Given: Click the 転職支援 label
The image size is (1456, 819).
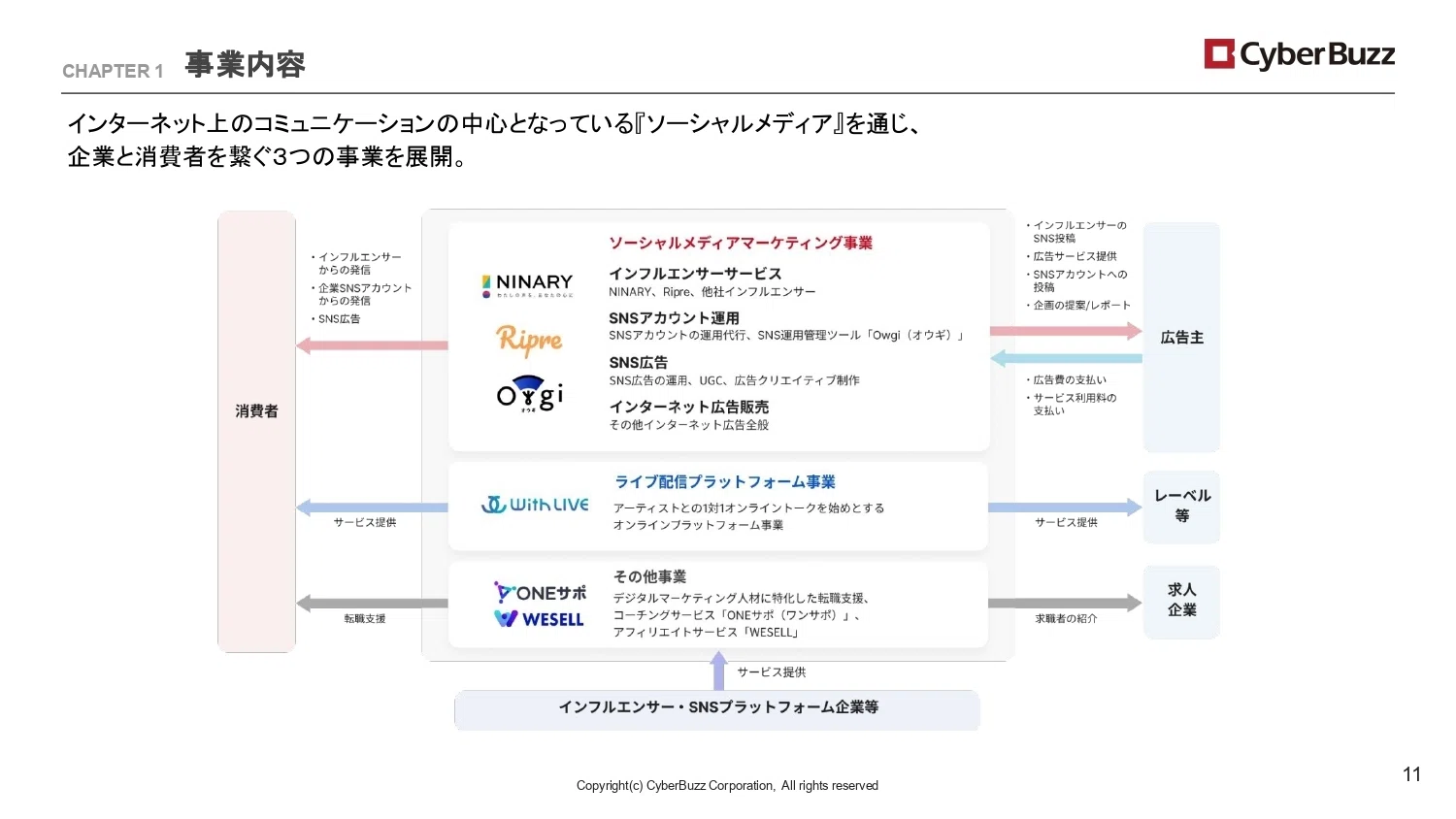Looking at the screenshot, I should [x=365, y=618].
